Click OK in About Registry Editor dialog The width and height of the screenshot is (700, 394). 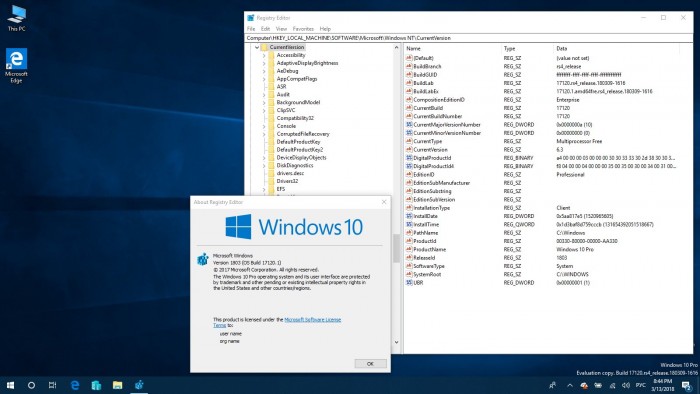[x=371, y=364]
